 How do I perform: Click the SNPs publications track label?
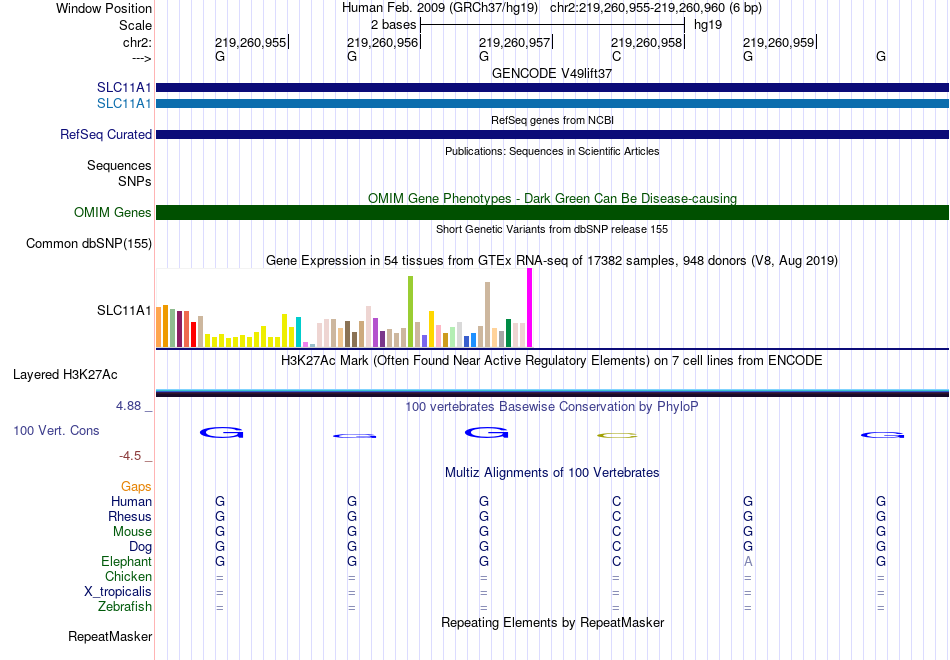click(135, 181)
